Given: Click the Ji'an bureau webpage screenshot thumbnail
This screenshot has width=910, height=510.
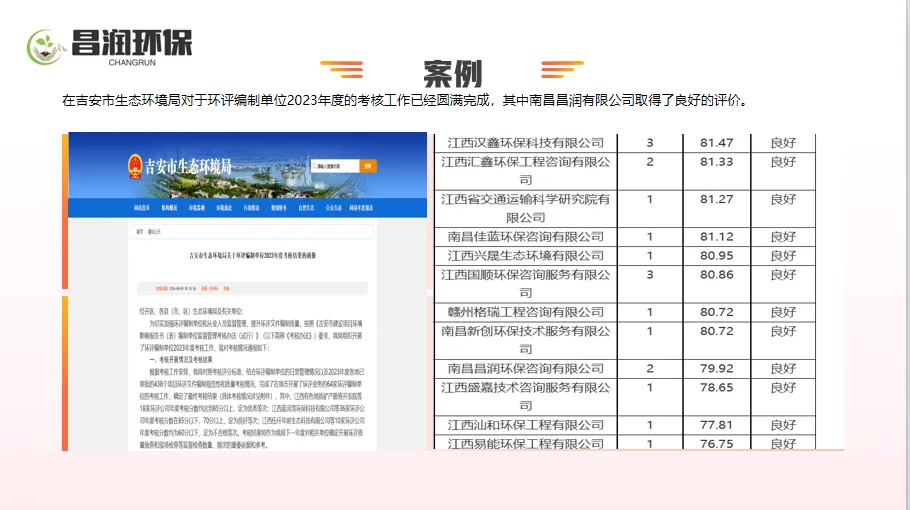Looking at the screenshot, I should pyautogui.click(x=248, y=291).
